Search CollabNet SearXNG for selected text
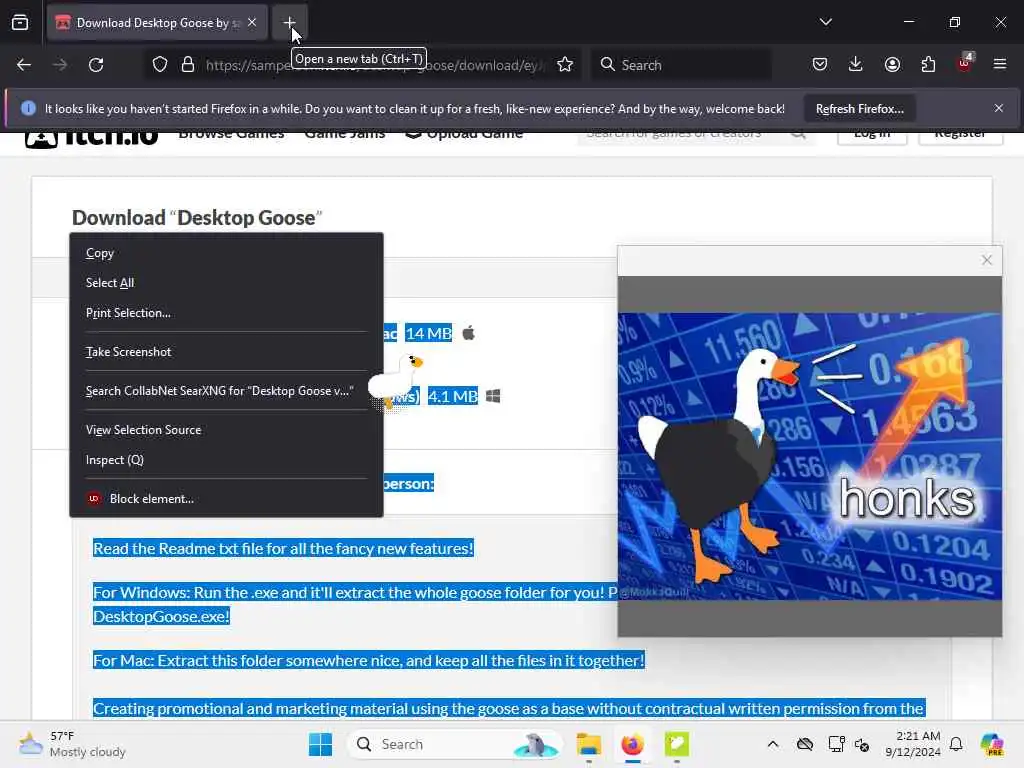The height and width of the screenshot is (768, 1024). tap(226, 391)
